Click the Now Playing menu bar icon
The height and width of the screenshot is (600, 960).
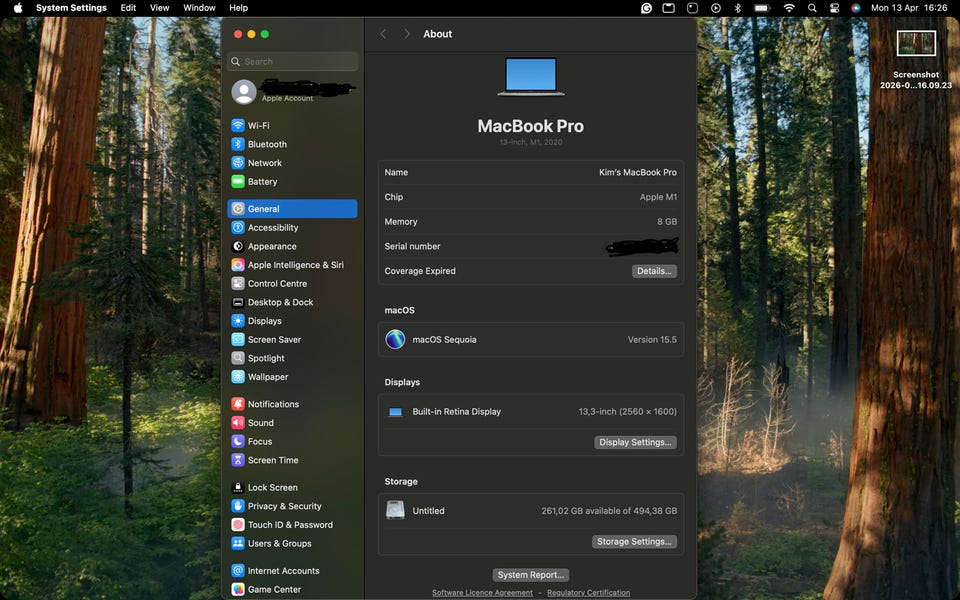715,8
